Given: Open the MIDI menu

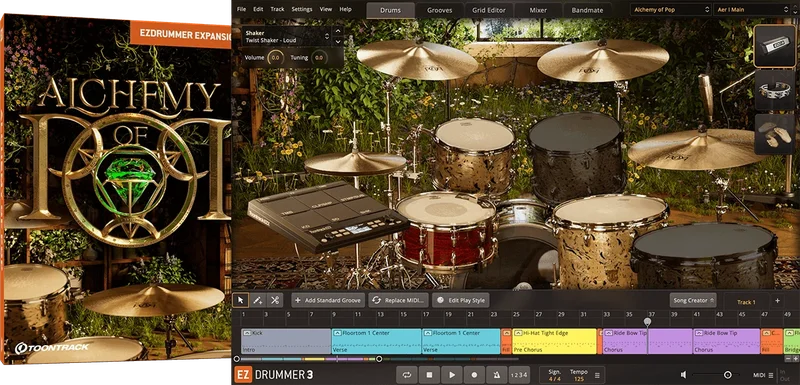Looking at the screenshot, I should pos(759,375).
